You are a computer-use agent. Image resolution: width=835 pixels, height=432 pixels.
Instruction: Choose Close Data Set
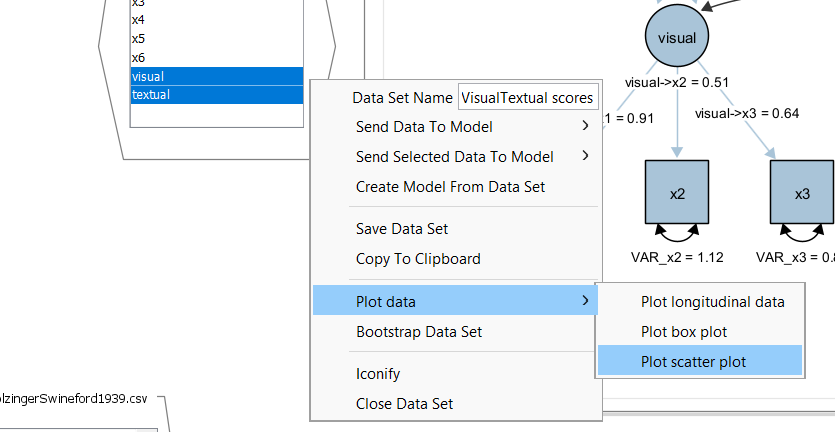[x=404, y=403]
